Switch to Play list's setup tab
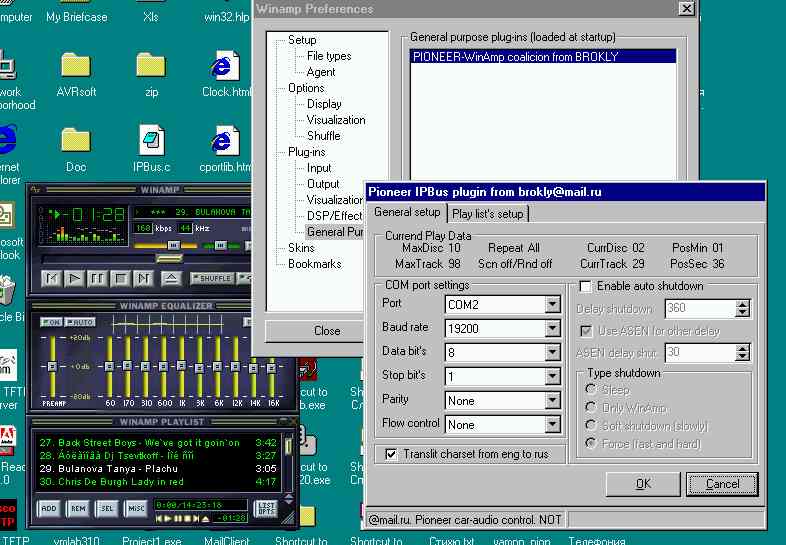This screenshot has width=786, height=545. (x=487, y=214)
